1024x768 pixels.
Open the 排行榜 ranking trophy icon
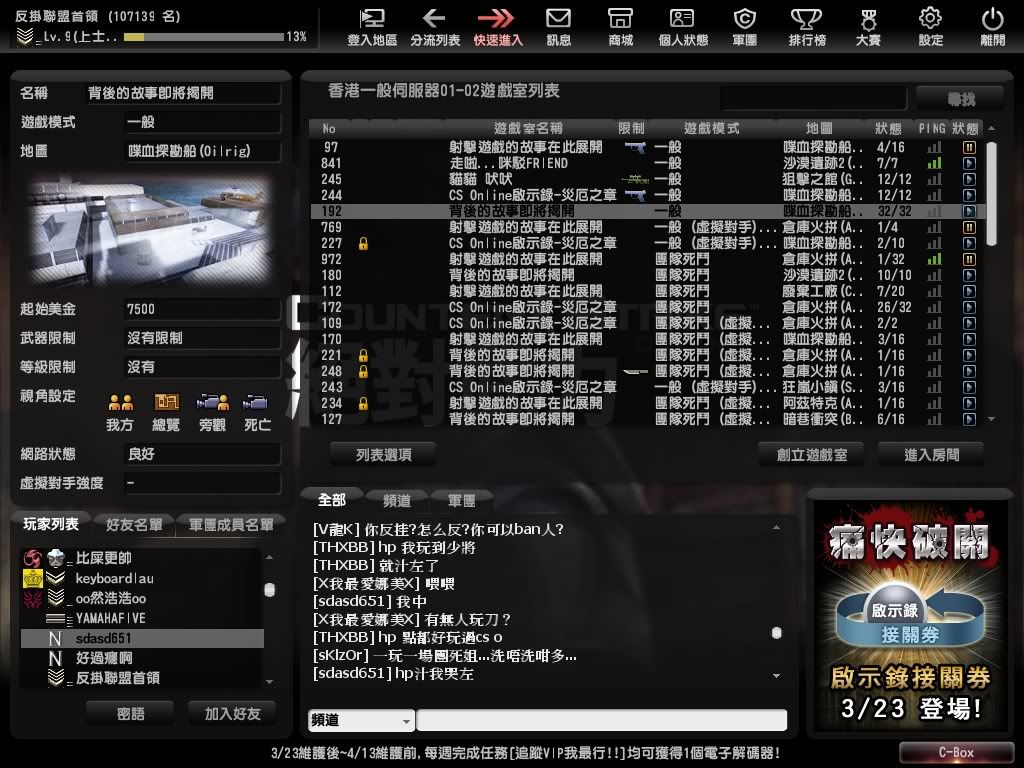pyautogui.click(x=805, y=19)
